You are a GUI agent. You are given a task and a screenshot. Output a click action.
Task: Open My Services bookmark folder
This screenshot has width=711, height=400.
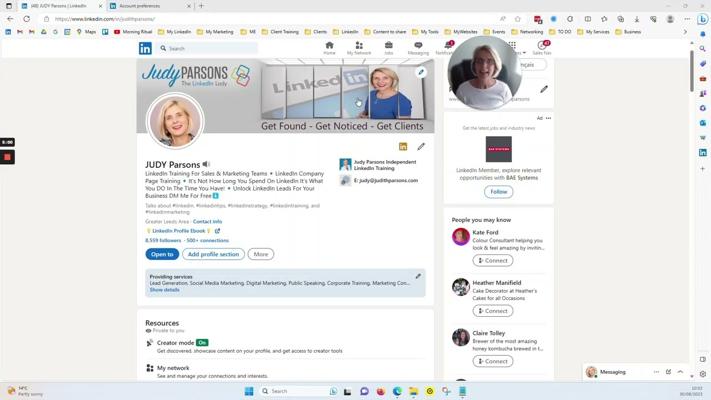pyautogui.click(x=594, y=32)
